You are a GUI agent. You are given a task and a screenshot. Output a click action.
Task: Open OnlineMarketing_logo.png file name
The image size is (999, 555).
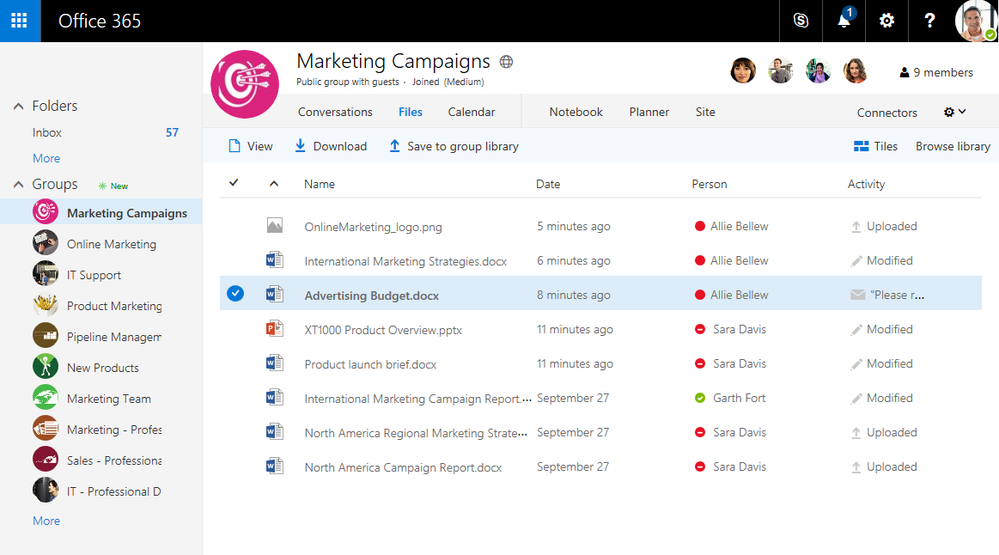(x=373, y=227)
